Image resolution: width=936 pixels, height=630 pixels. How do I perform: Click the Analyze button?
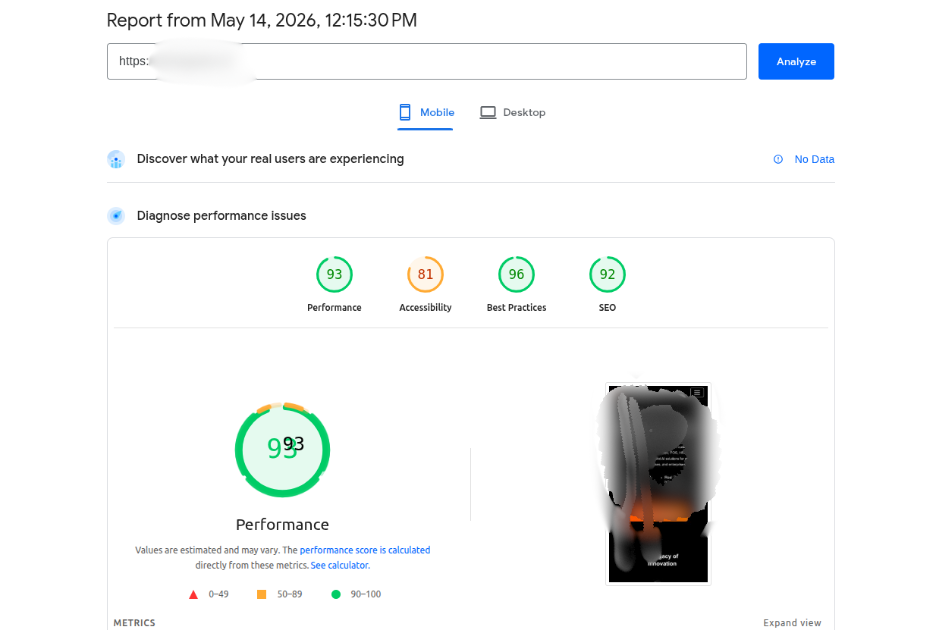(796, 61)
